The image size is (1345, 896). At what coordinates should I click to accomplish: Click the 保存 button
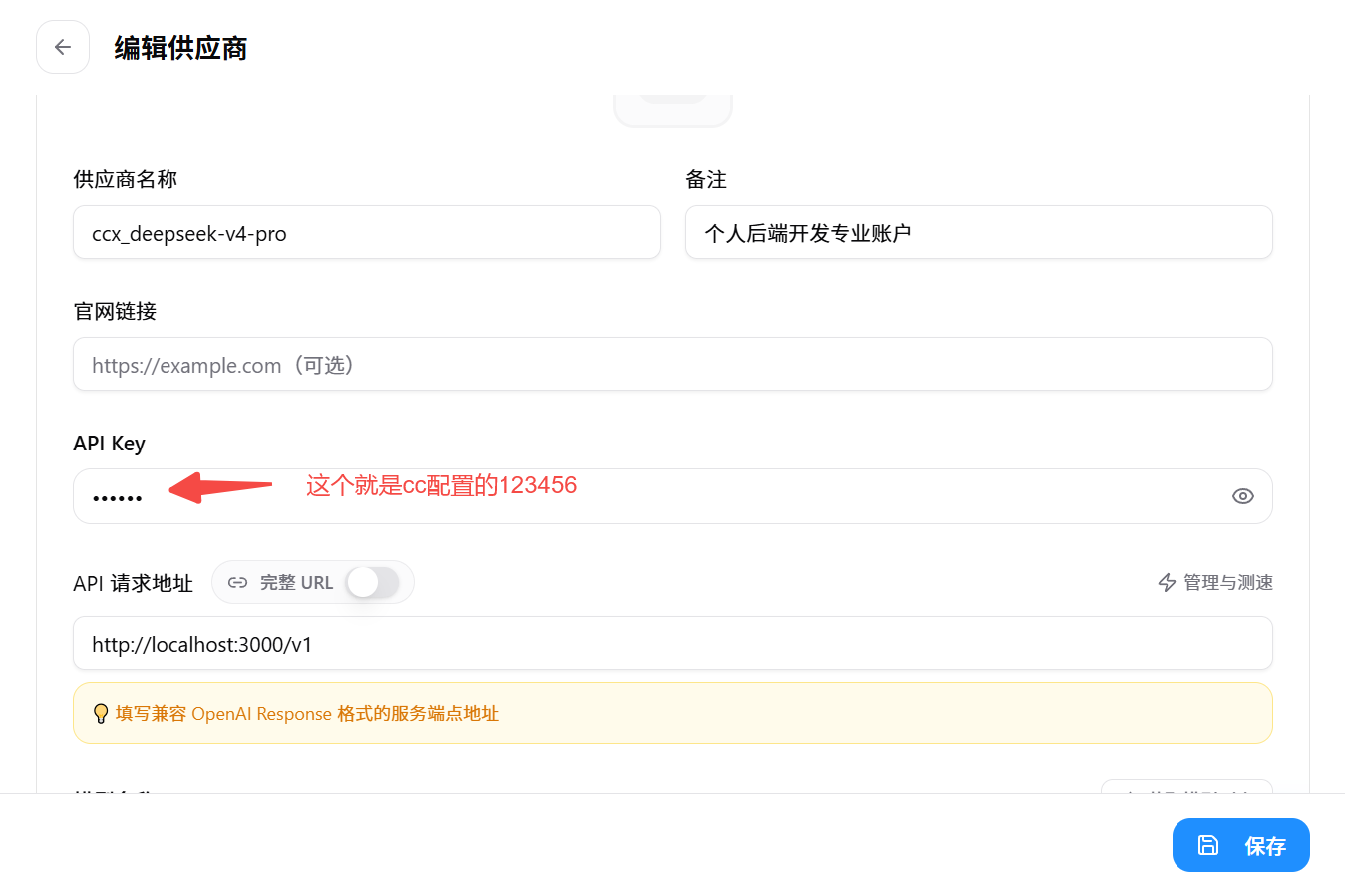[x=1240, y=845]
